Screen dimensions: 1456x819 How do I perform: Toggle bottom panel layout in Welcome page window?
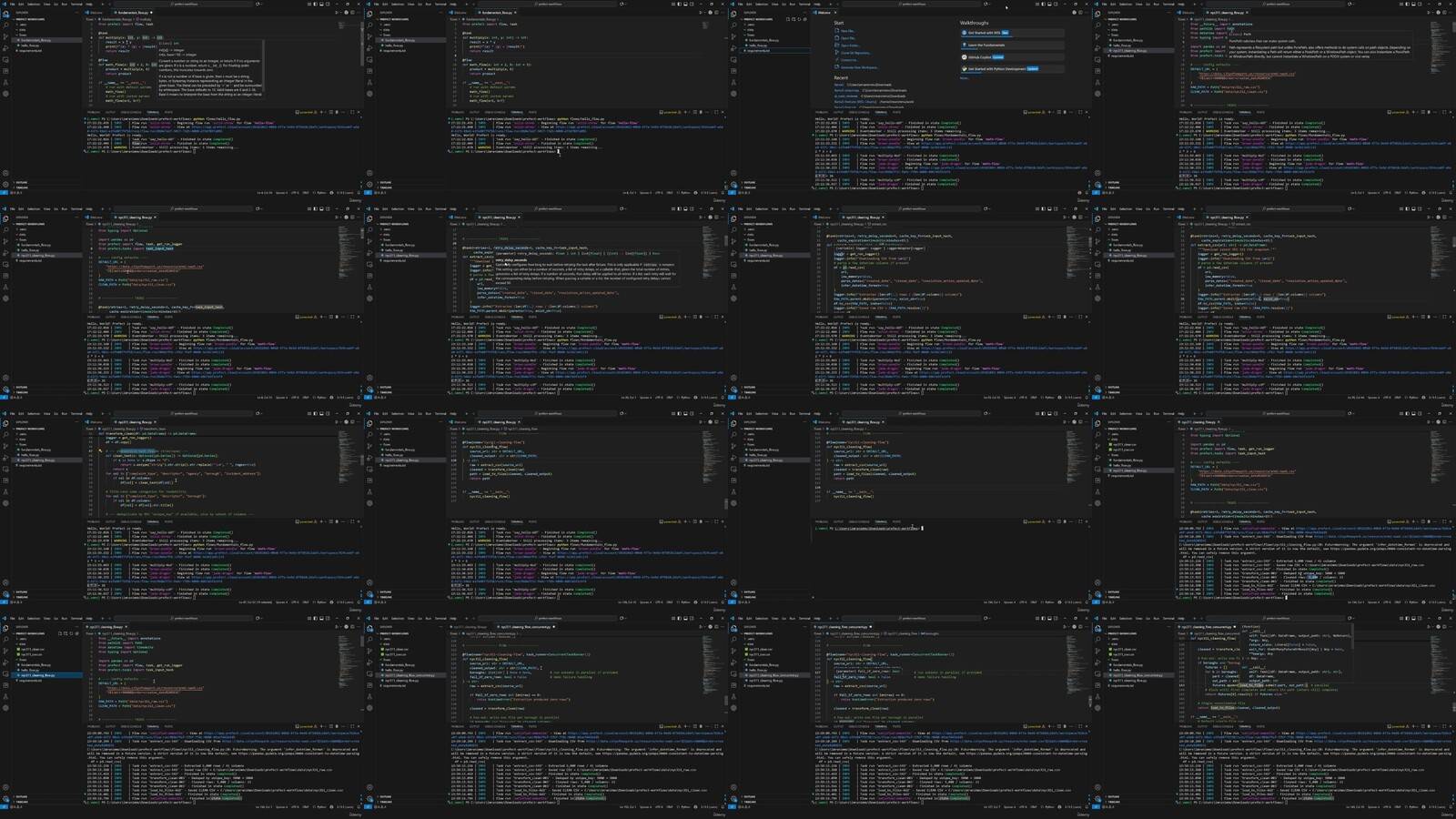1049,4
